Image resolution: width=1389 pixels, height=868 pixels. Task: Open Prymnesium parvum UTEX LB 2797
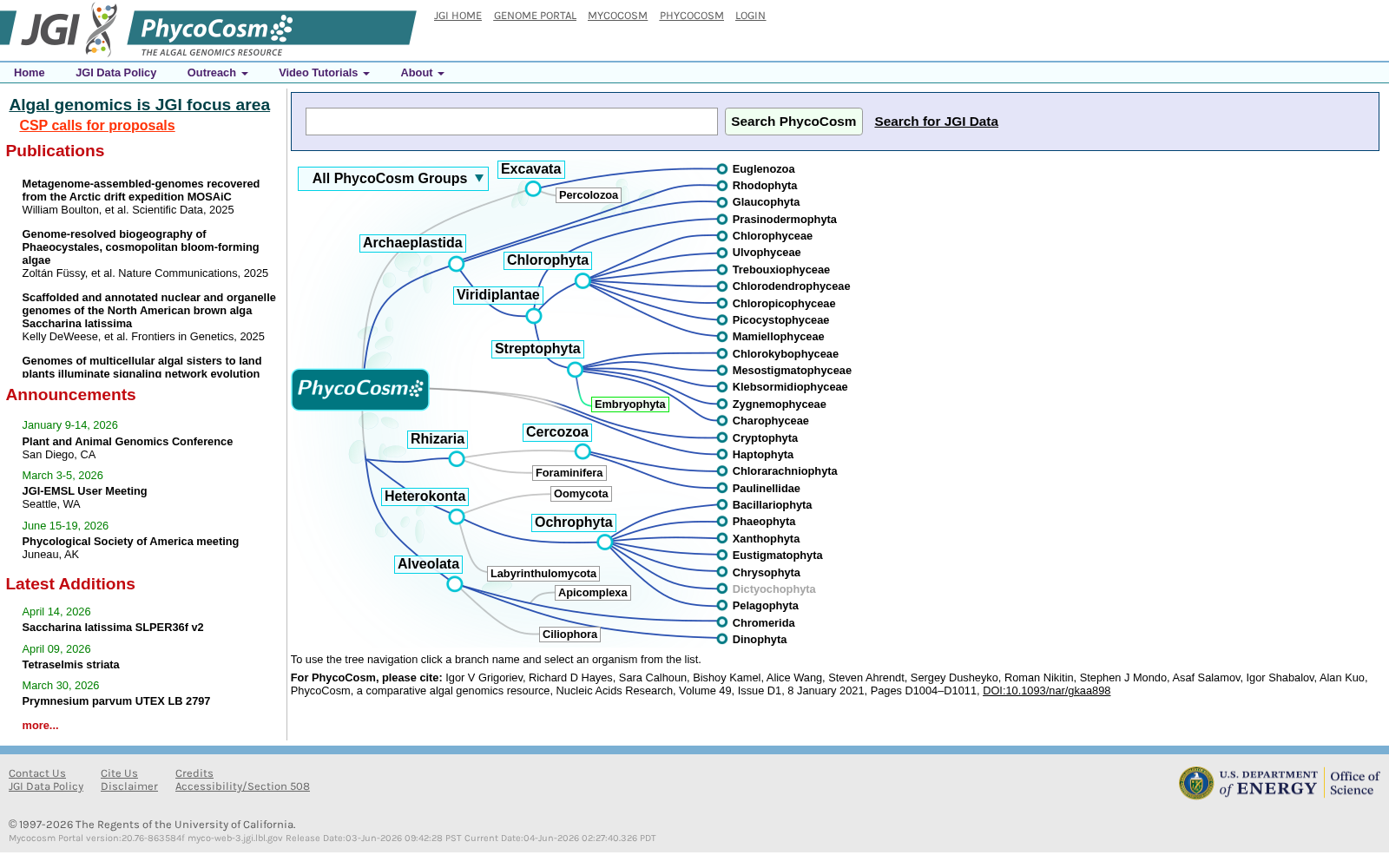pyautogui.click(x=116, y=701)
